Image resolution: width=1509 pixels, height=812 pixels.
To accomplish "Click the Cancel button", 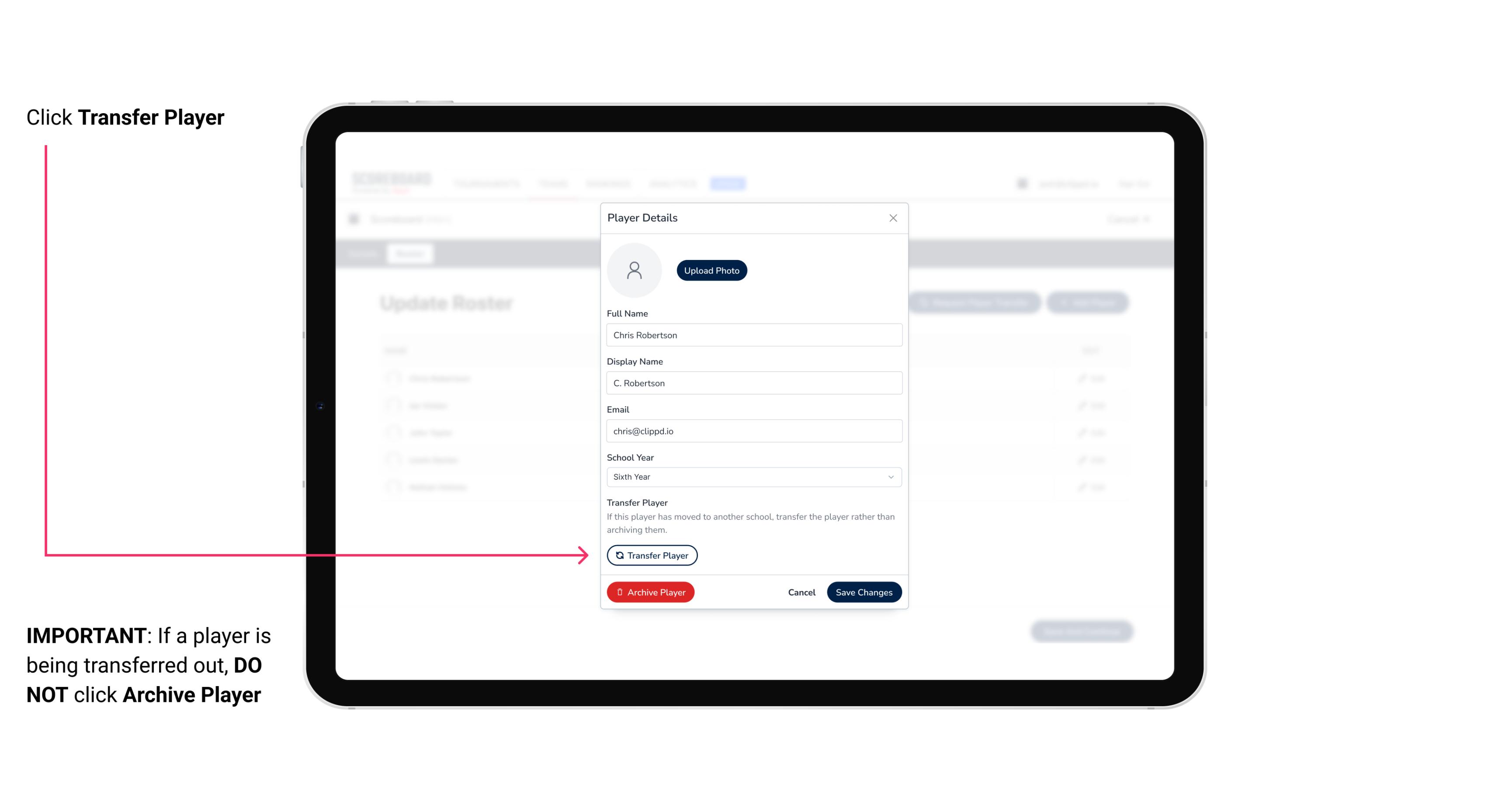I will 800,592.
